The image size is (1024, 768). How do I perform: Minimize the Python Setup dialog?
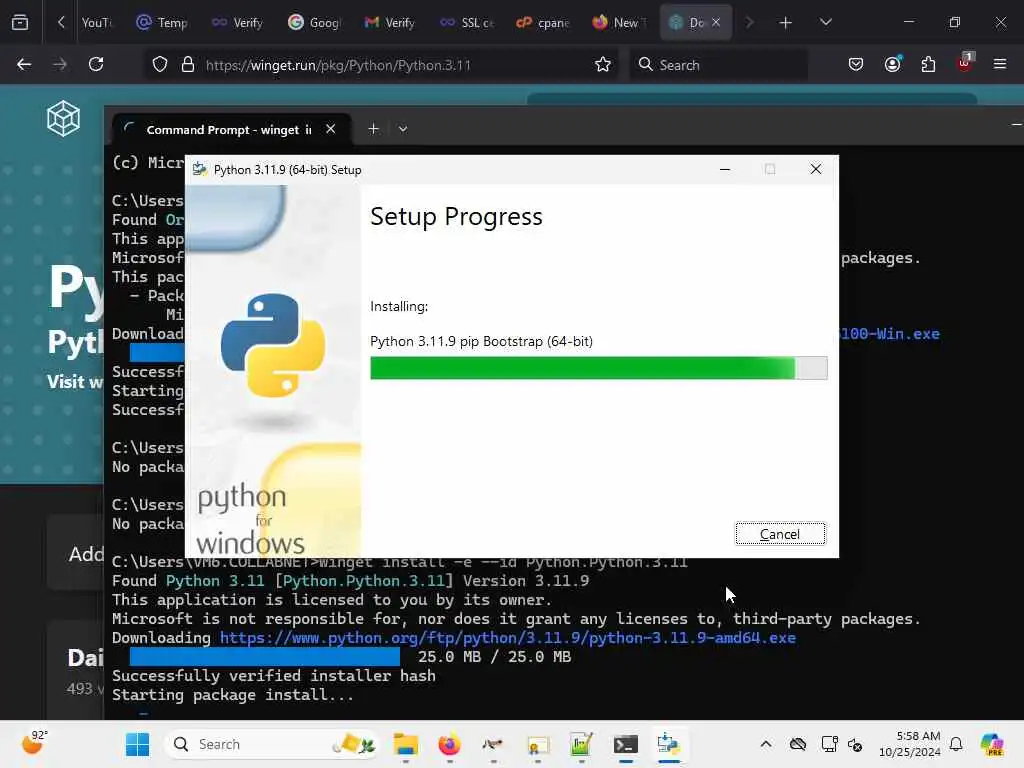pyautogui.click(x=725, y=169)
